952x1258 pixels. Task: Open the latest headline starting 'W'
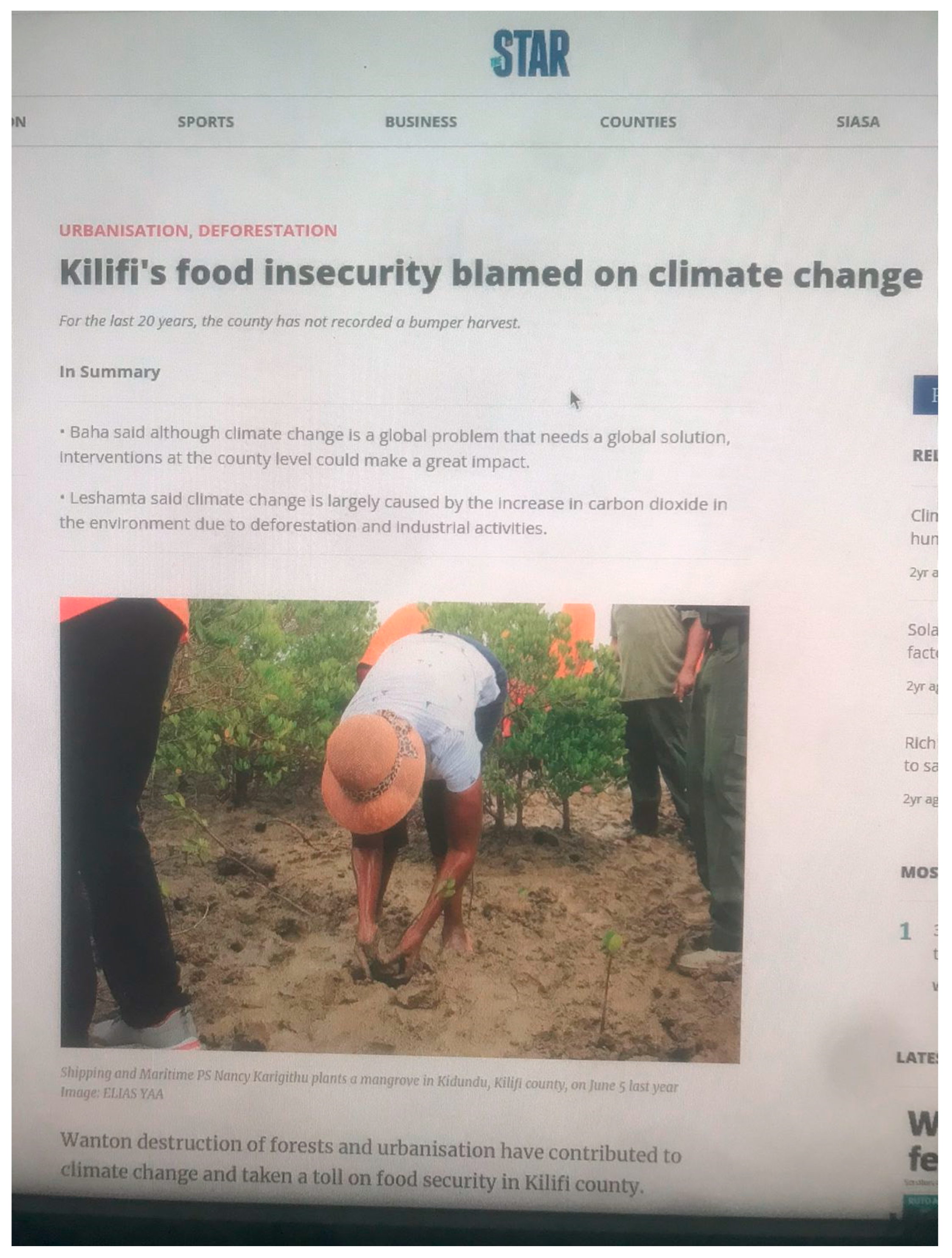coord(922,1141)
